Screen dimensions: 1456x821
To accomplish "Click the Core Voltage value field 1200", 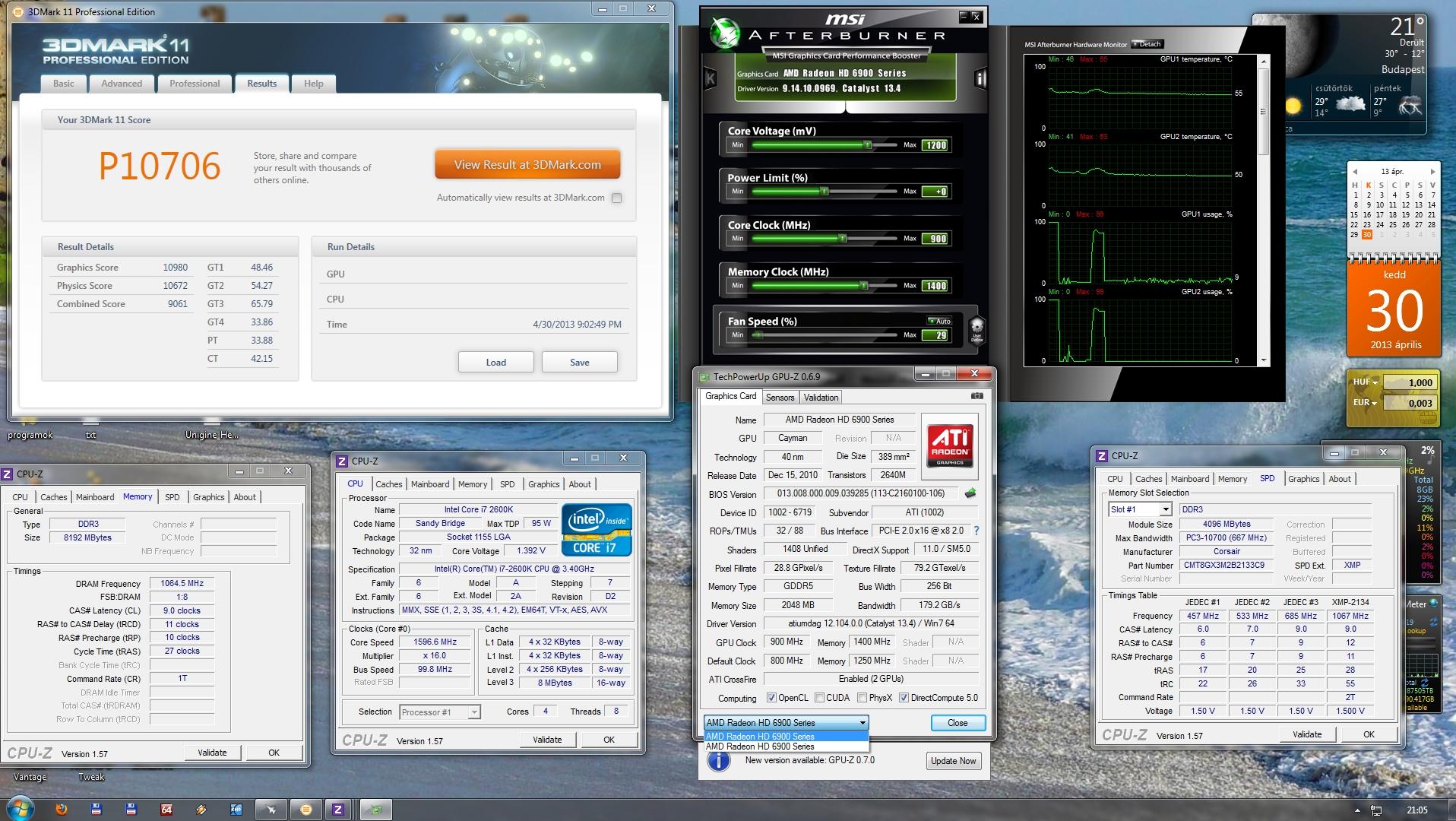I will coord(935,145).
